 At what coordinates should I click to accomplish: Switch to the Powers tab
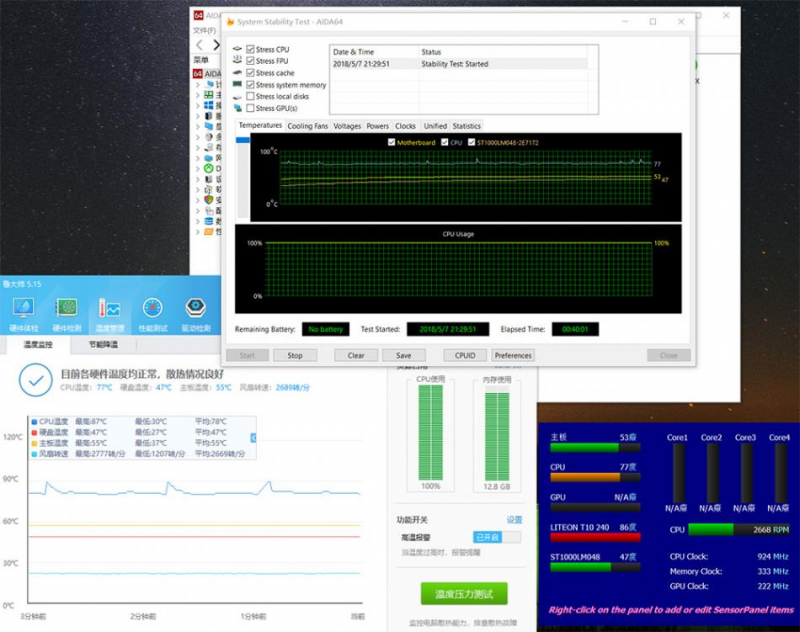tap(378, 126)
